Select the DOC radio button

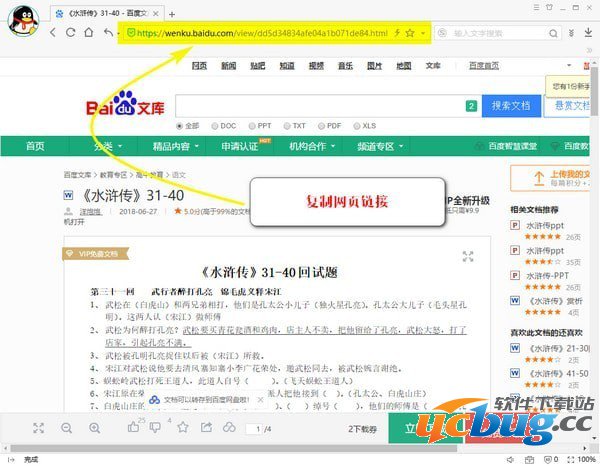pos(215,126)
